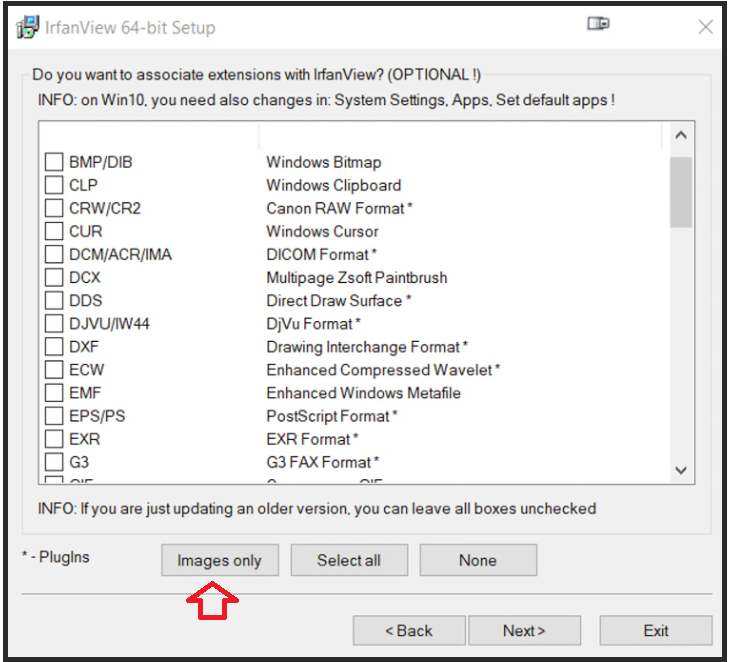Select the DCM/ACR/IMA DICOM checkbox
Image resolution: width=729 pixels, height=662 pixels.
[x=54, y=254]
